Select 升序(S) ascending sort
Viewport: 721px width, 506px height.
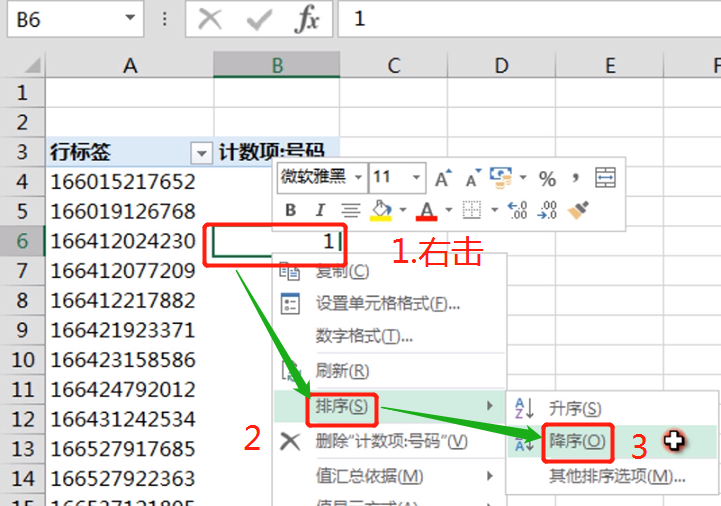pyautogui.click(x=612, y=408)
